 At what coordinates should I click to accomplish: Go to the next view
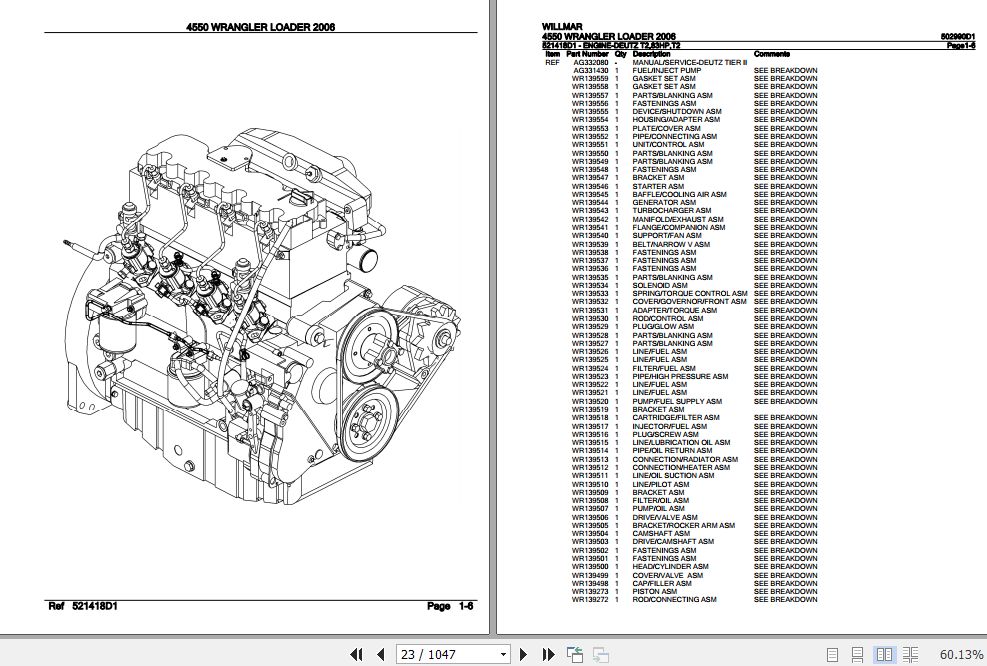click(599, 653)
